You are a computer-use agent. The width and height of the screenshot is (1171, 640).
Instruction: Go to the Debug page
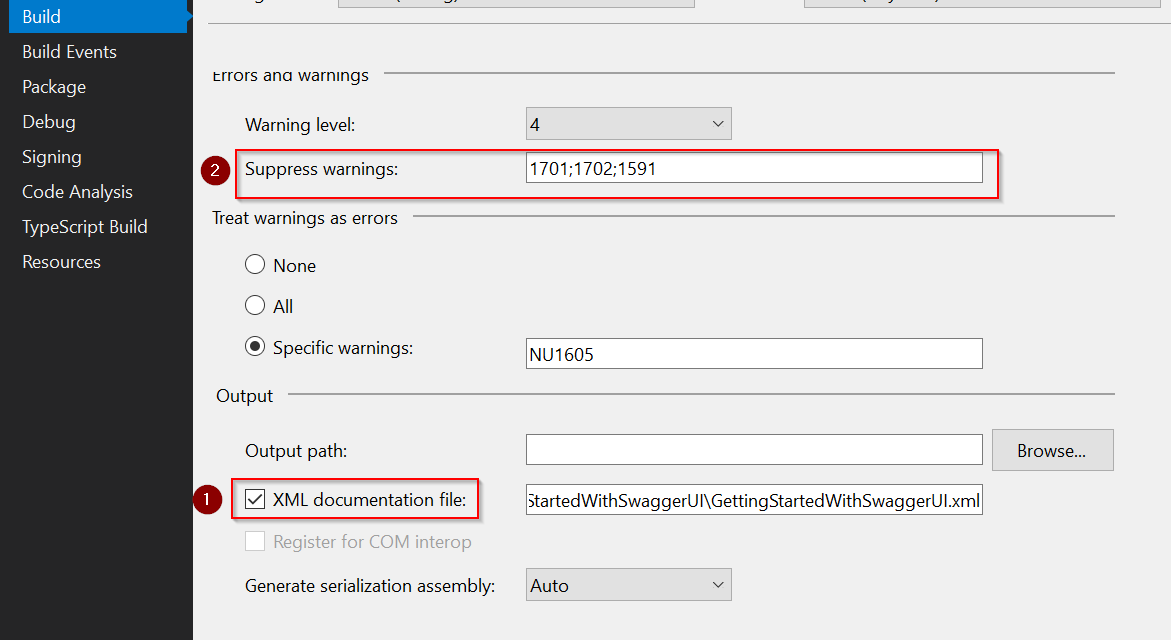[x=49, y=122]
